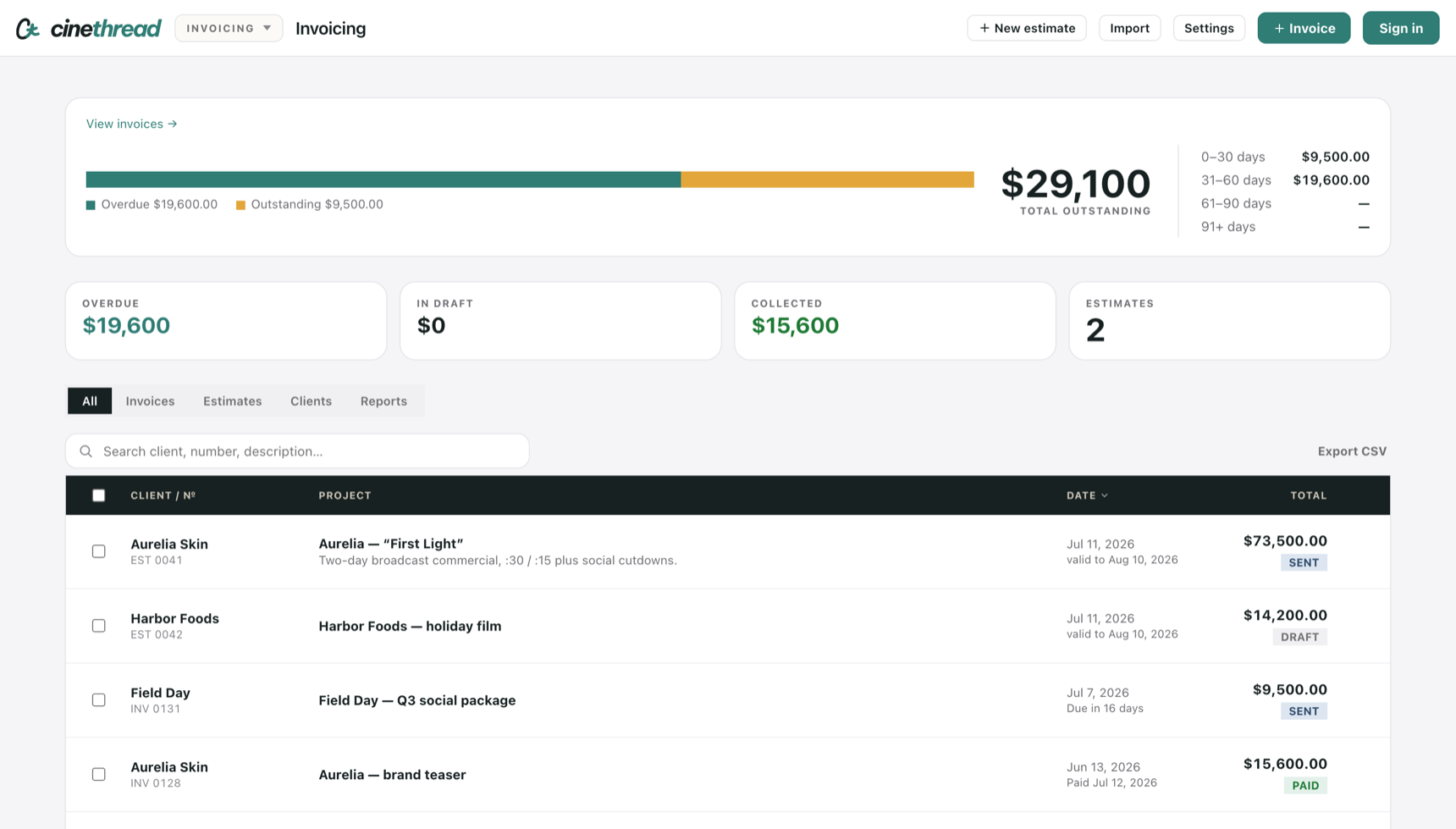Click the 61–90 days aging row

tap(1285, 203)
